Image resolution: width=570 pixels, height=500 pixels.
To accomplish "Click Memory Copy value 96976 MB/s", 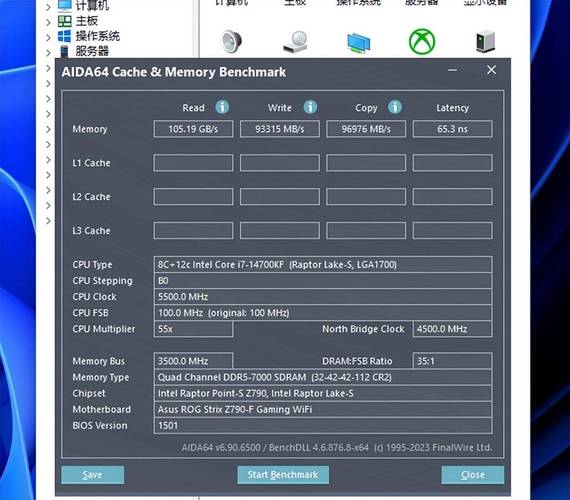I will tap(366, 129).
